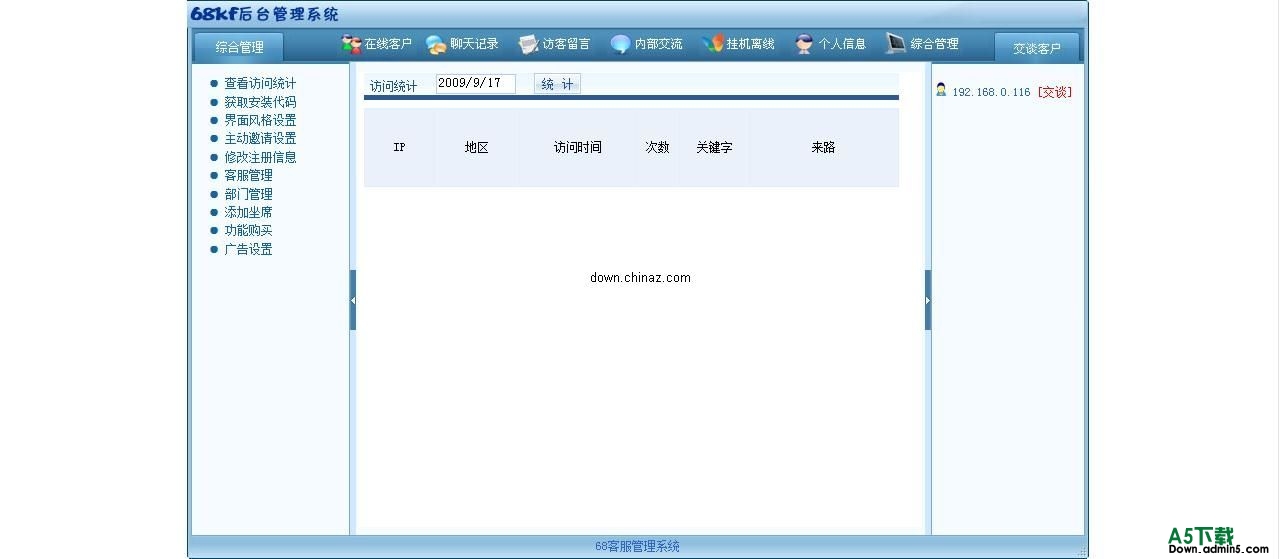Open 添加坐席 in sidebar

pos(248,212)
